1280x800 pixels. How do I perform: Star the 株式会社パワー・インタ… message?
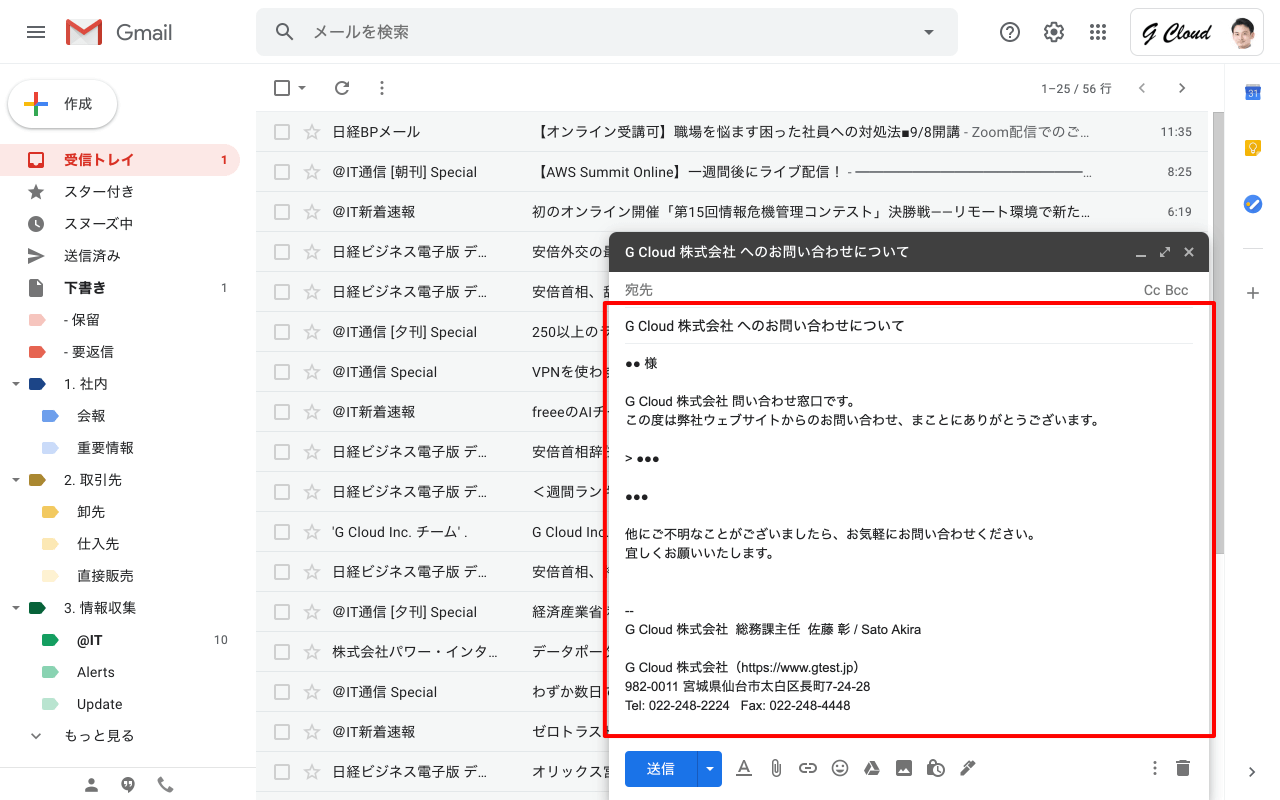point(312,652)
